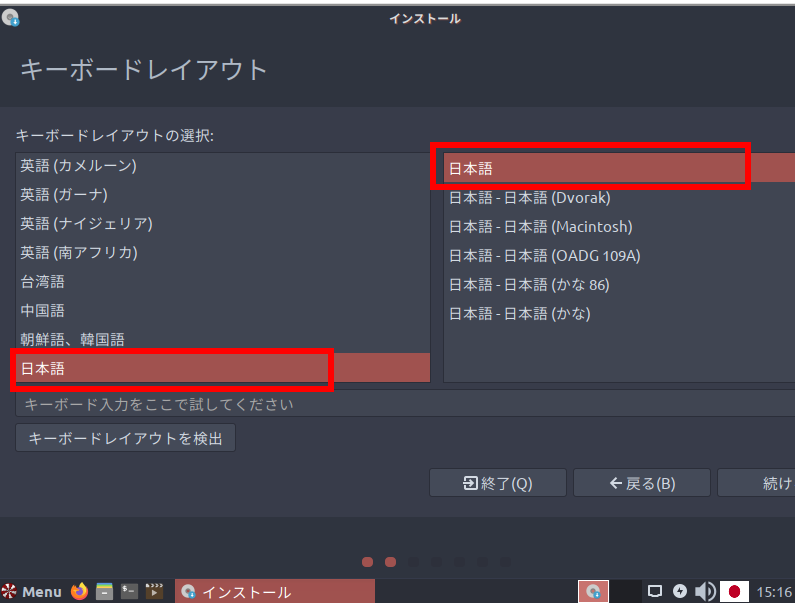Click the Japanese flag keyboard indicator
Screen dimensions: 795x603
(x=734, y=591)
